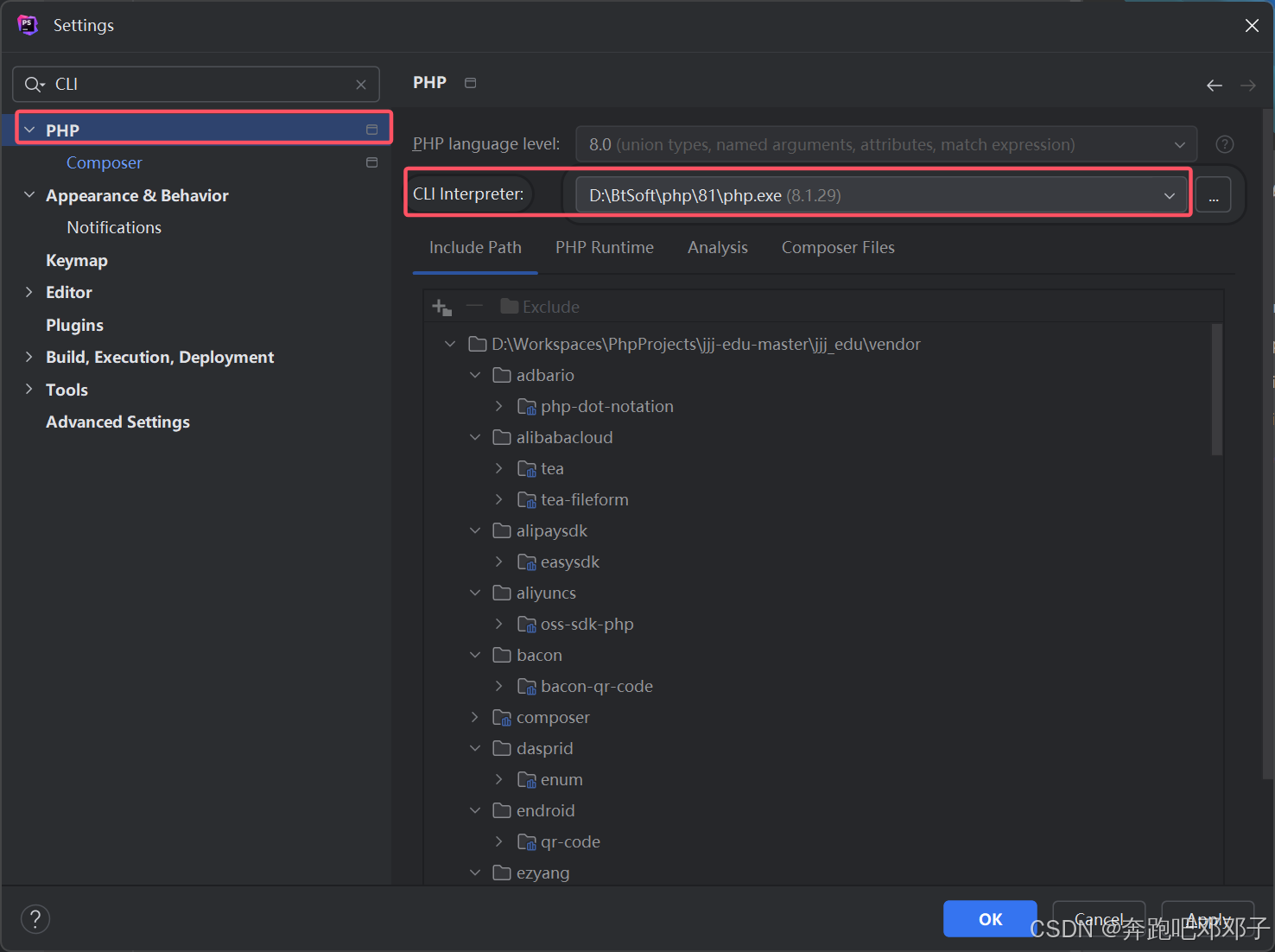Screen dimensions: 1275x952
Task: Navigate back with the left arrow
Action: coord(1215,85)
